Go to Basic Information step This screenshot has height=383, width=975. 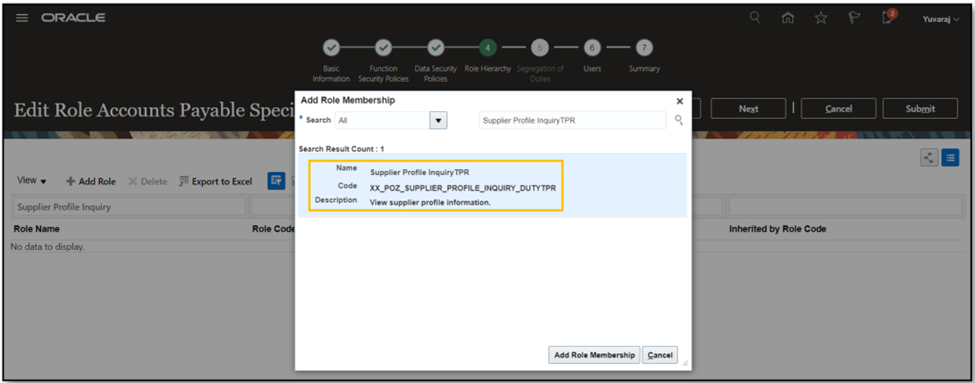(331, 47)
